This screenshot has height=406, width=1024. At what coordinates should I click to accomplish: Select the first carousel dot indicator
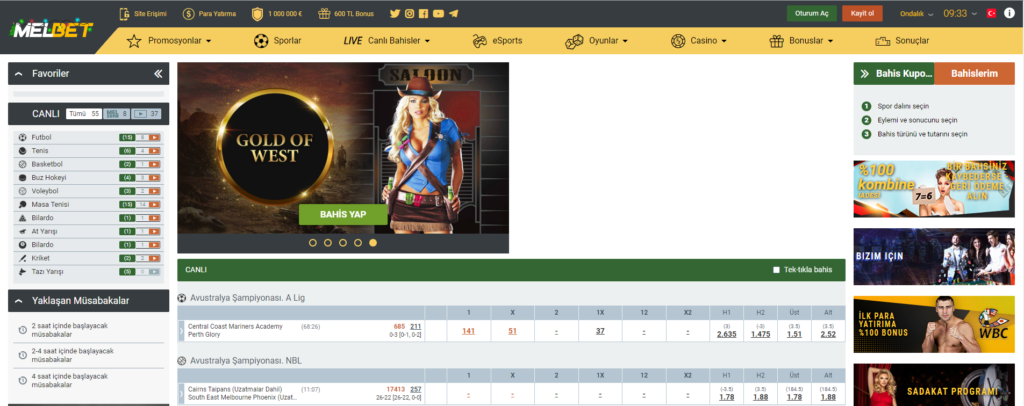coord(313,242)
